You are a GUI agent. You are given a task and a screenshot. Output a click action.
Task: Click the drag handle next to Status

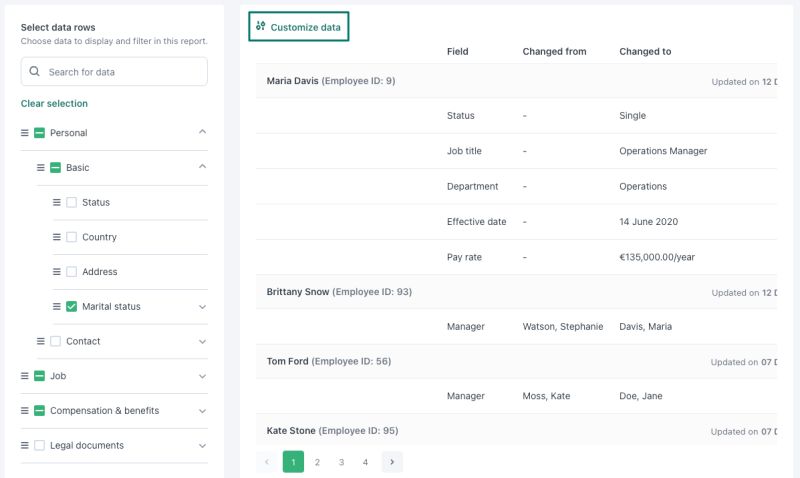pos(57,202)
